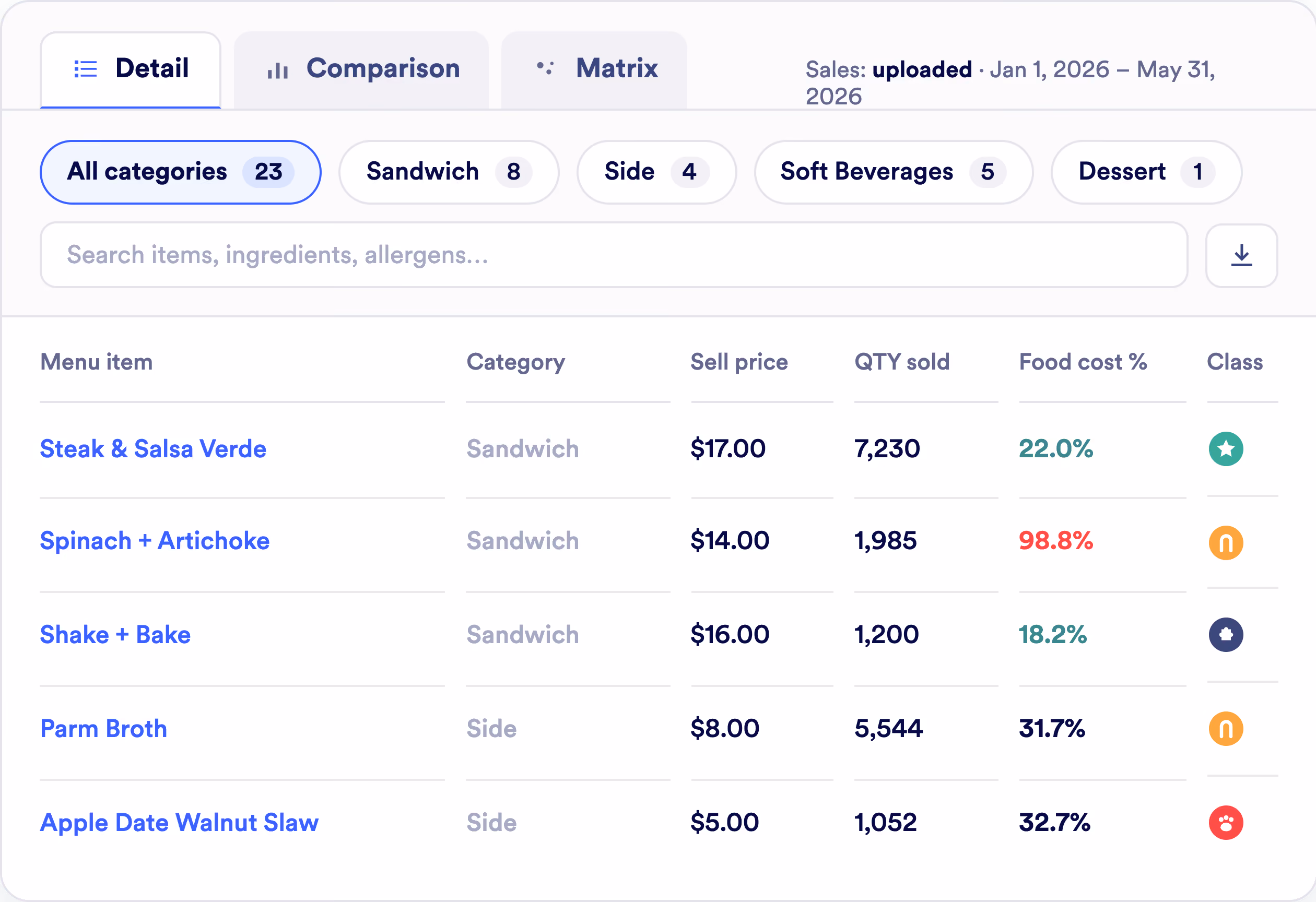Click the 98.8% food cost value
This screenshot has width=1316, height=902.
[1056, 540]
